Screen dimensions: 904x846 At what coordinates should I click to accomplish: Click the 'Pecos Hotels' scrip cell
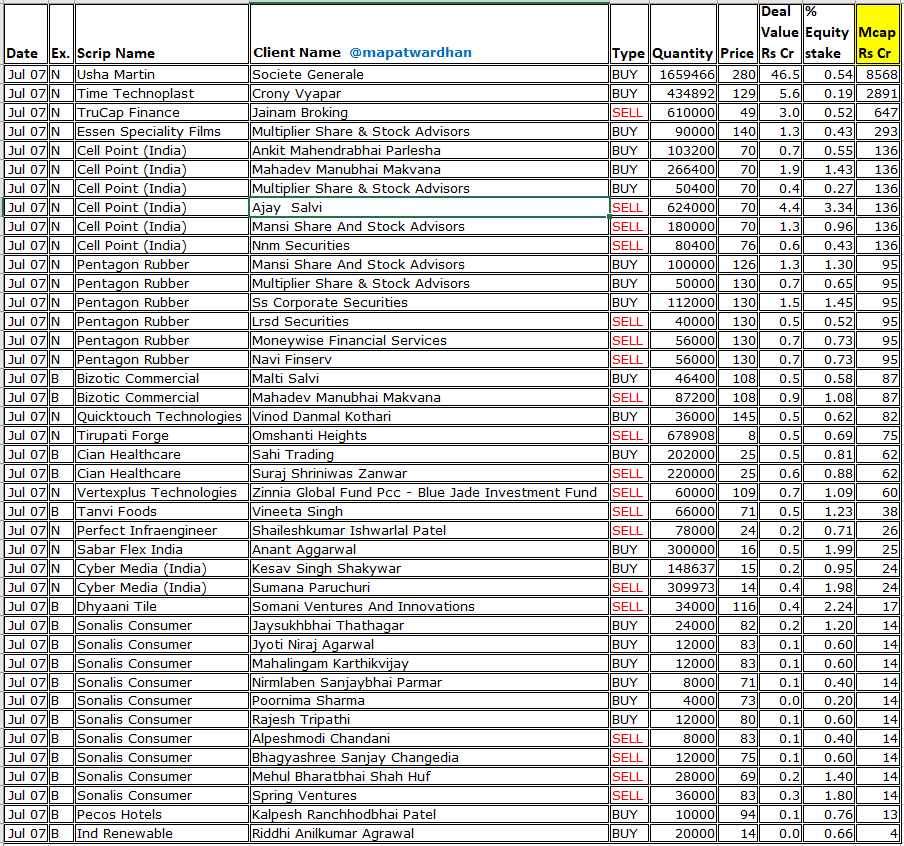(161, 815)
